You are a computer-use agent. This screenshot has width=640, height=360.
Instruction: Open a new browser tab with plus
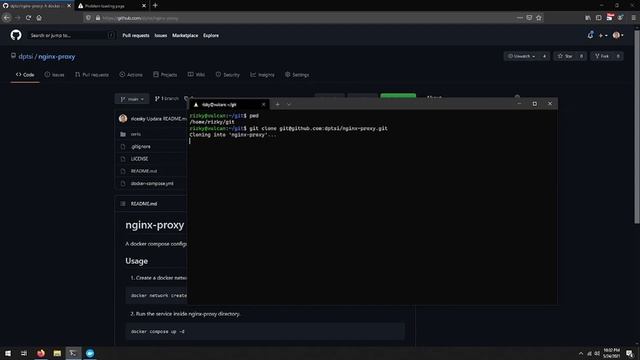(x=155, y=6)
